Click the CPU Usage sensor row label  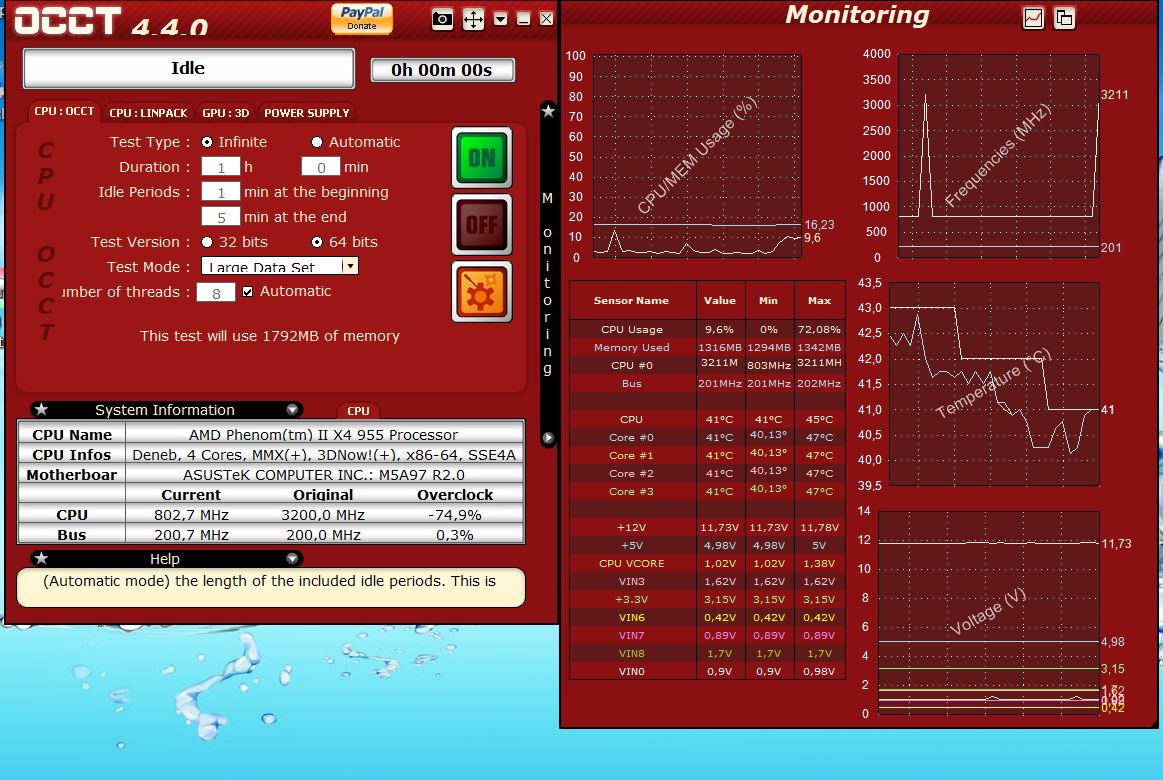632,329
